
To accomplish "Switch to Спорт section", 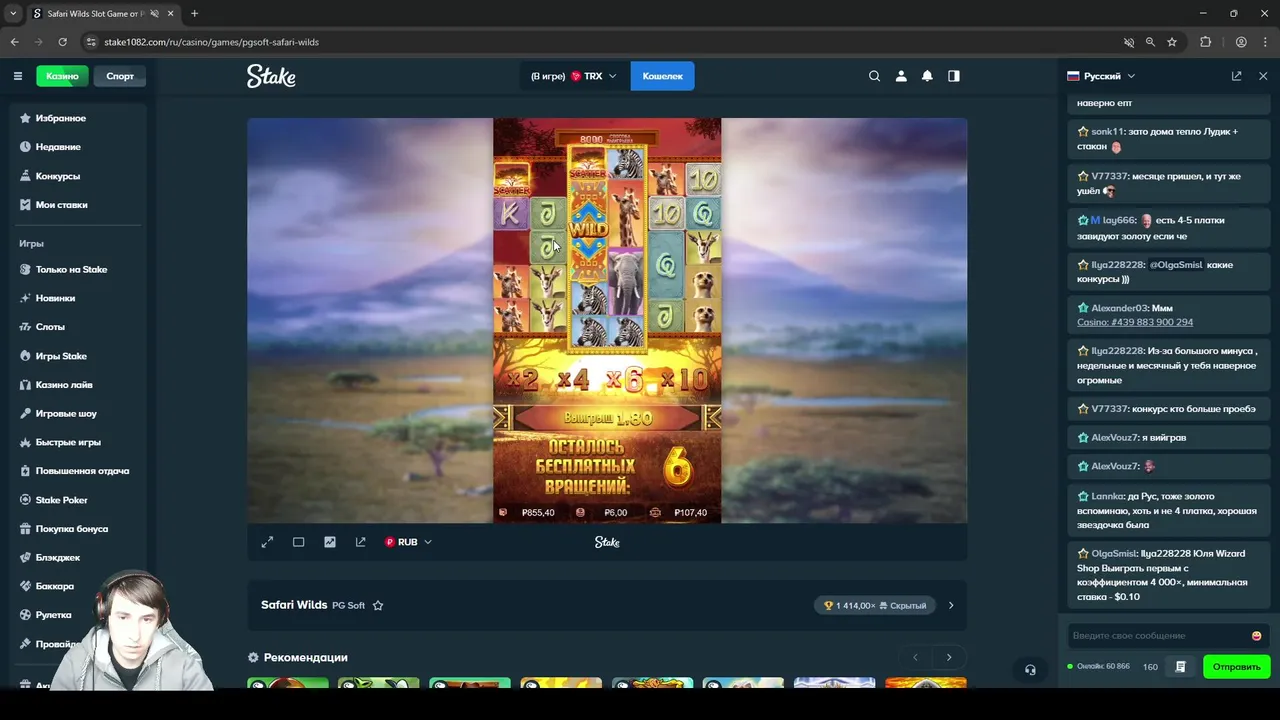I will click(120, 76).
